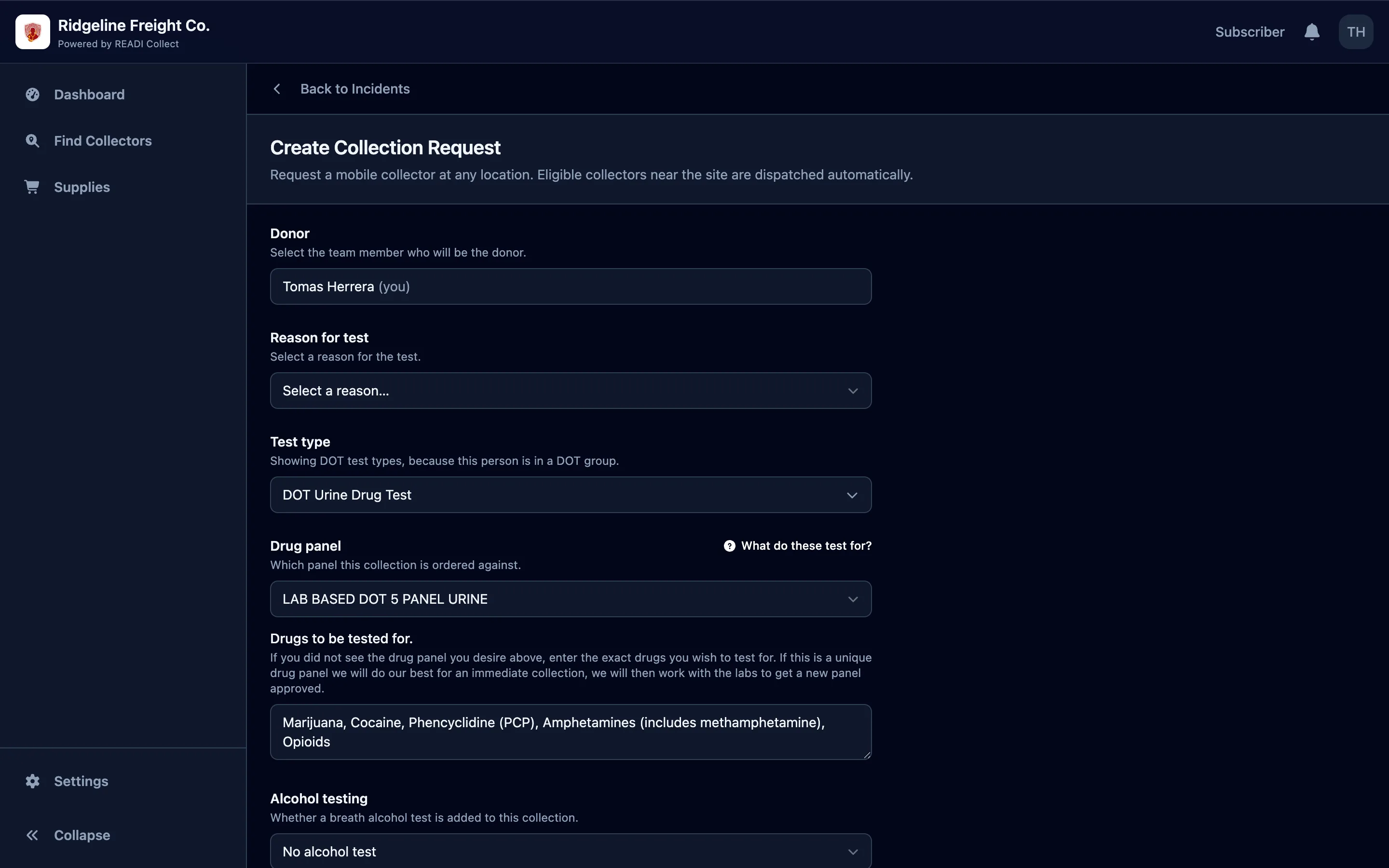The height and width of the screenshot is (868, 1389).
Task: Click the Find Collectors magnifier icon
Action: pyautogui.click(x=33, y=141)
